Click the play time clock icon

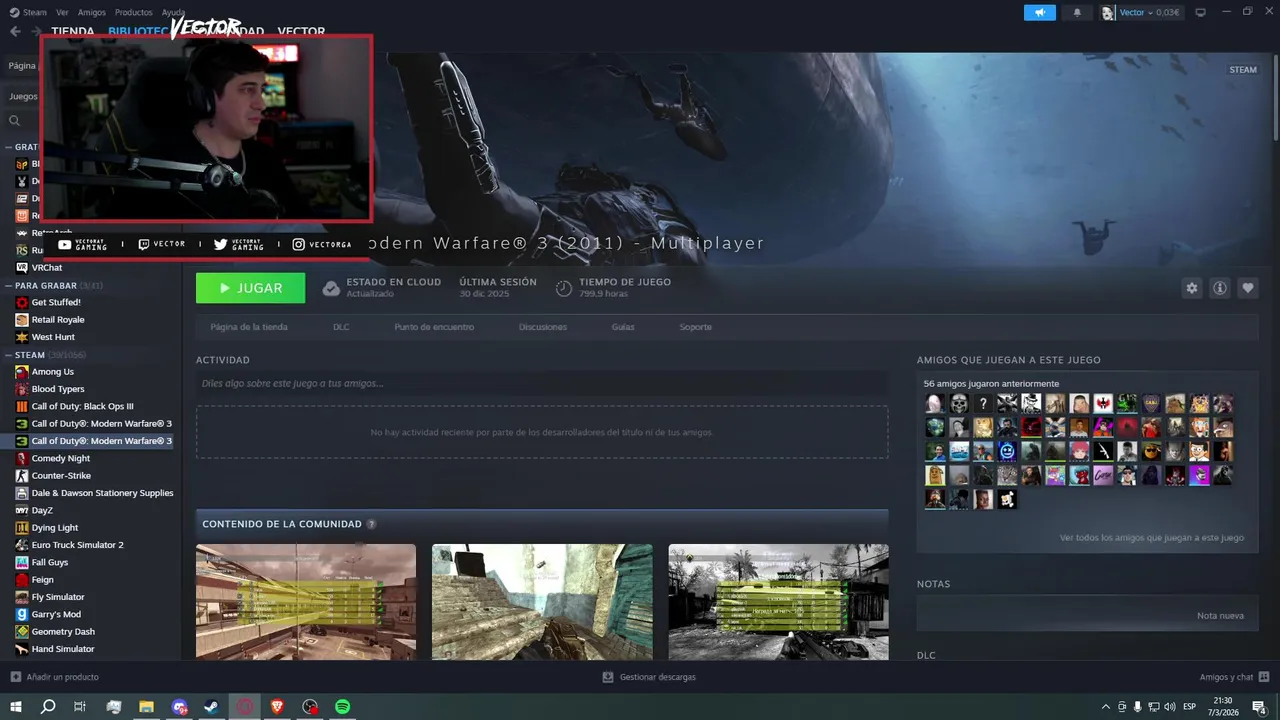pyautogui.click(x=564, y=288)
